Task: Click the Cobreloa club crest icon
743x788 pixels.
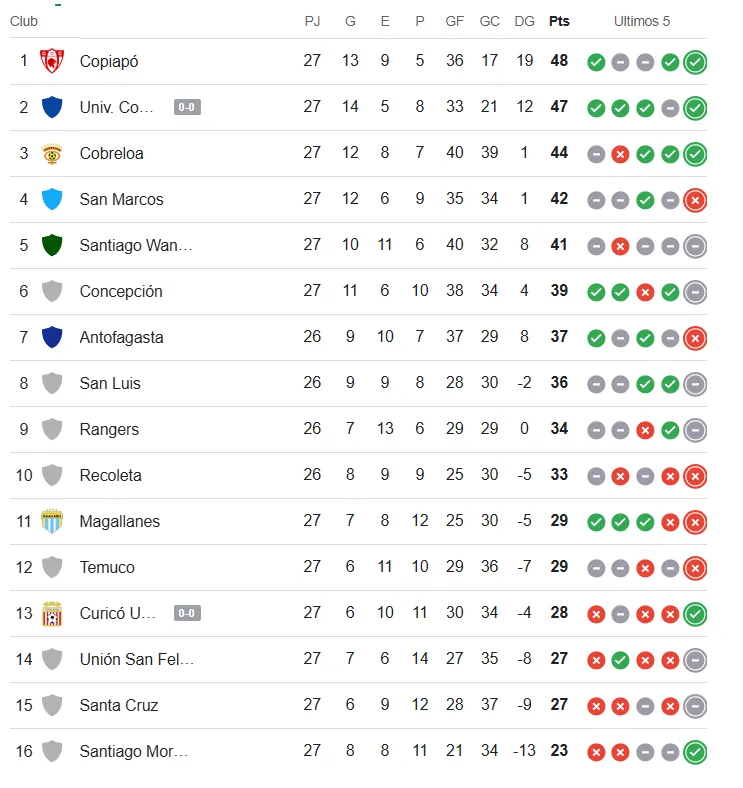Action: coord(52,153)
